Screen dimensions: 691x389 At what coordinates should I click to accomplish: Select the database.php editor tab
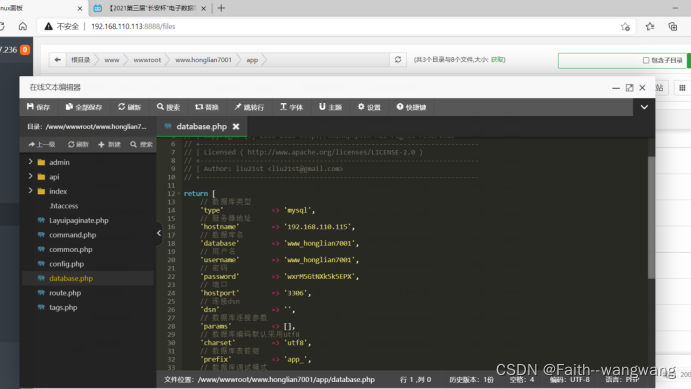click(201, 126)
